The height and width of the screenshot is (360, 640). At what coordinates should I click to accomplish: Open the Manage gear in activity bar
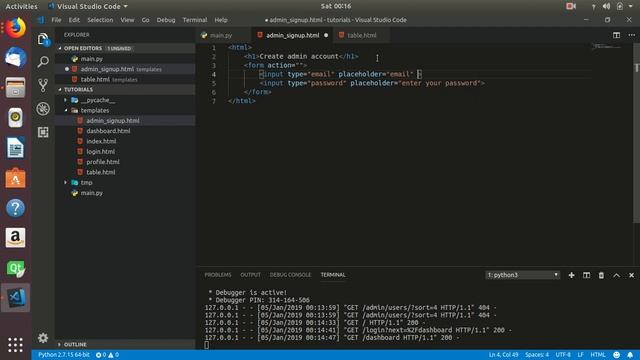point(43,338)
